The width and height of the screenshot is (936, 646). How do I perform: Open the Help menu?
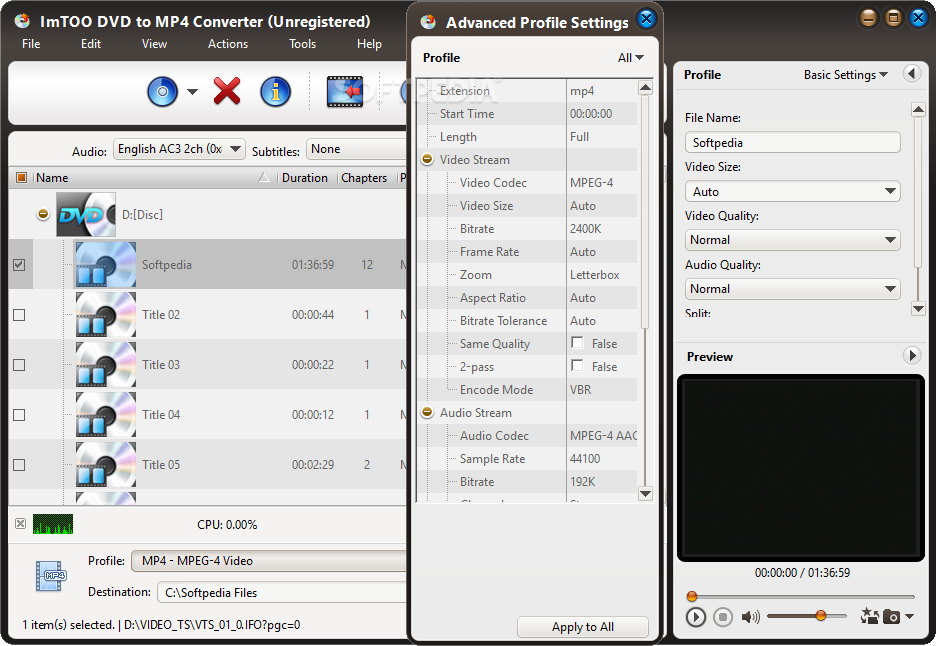pos(369,44)
